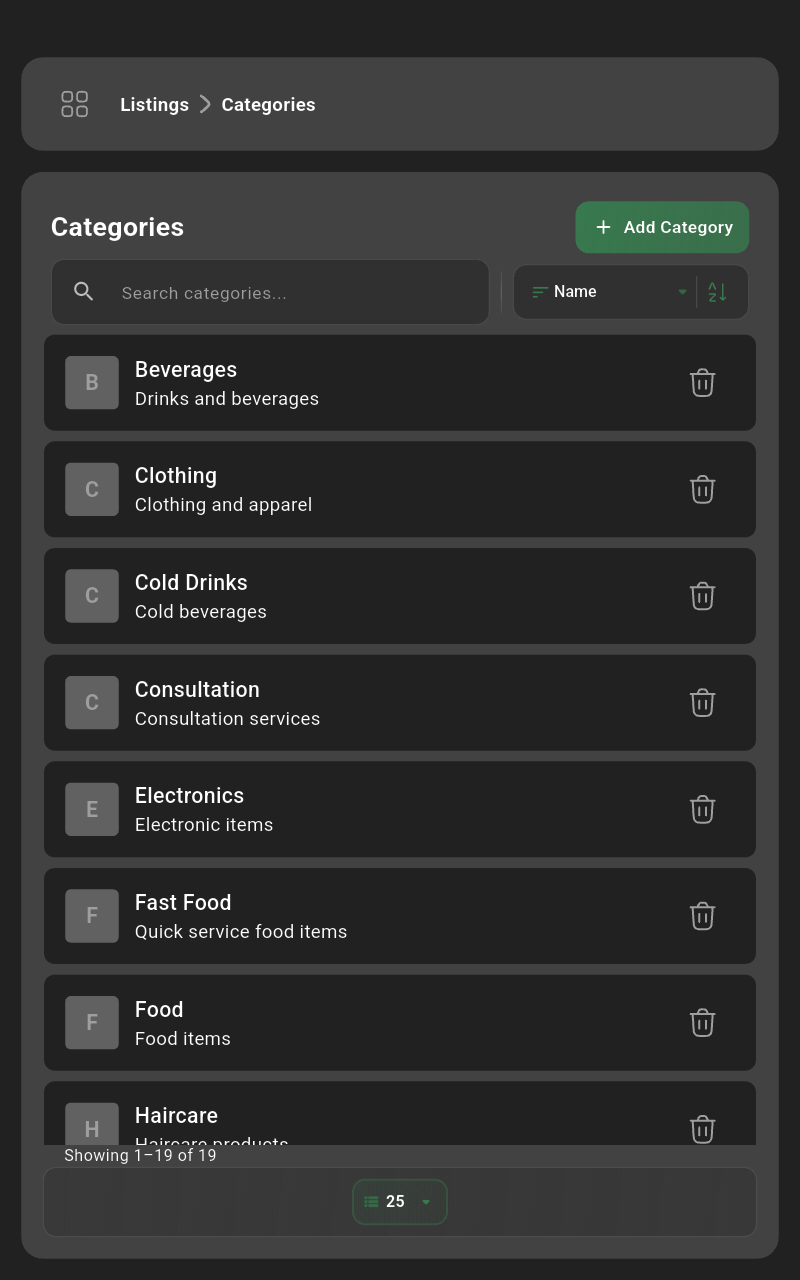Viewport: 800px width, 1280px height.
Task: Expand the page-size dropdown showing 25
Action: coord(399,1201)
